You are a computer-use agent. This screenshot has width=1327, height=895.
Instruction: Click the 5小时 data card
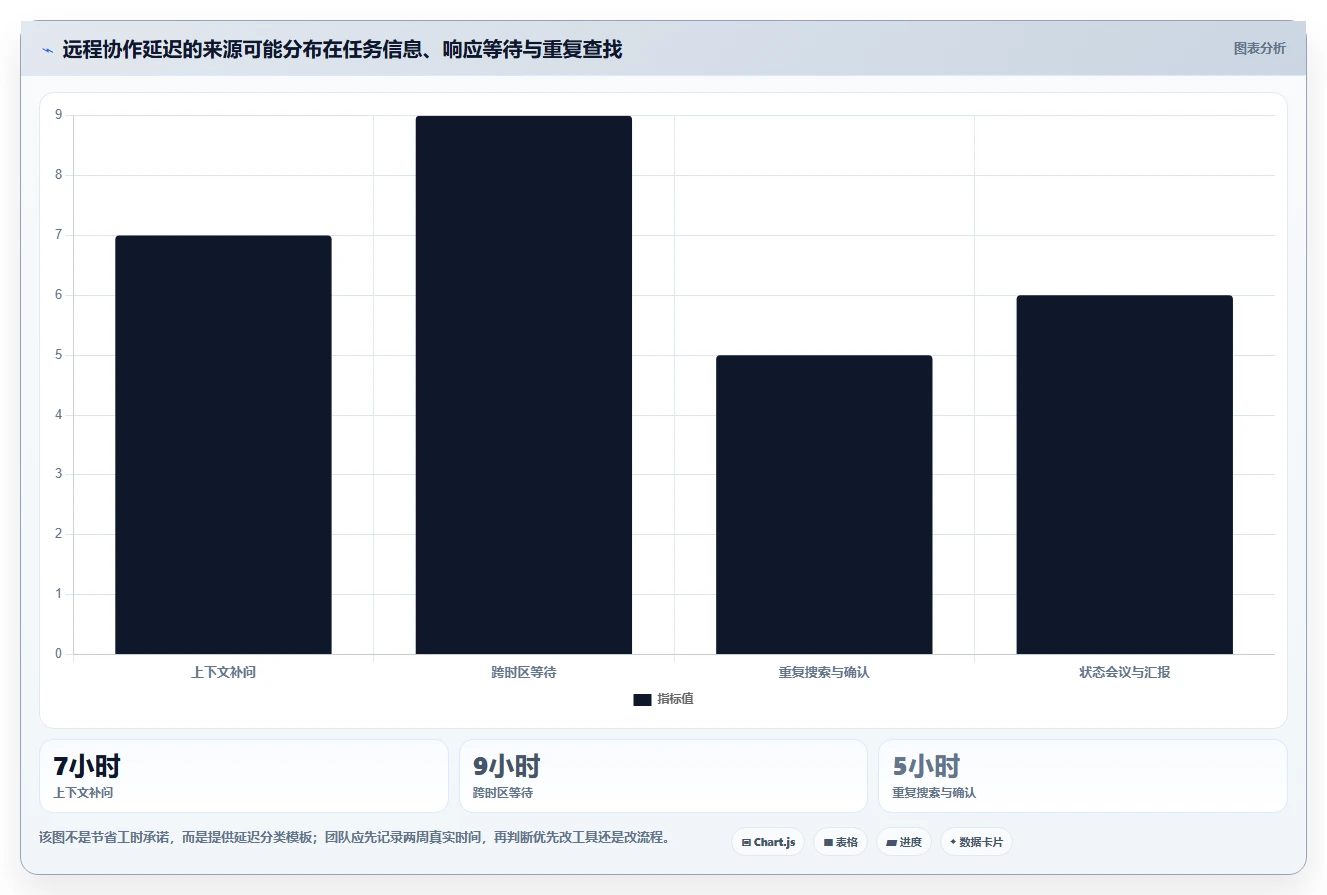[x=1083, y=776]
